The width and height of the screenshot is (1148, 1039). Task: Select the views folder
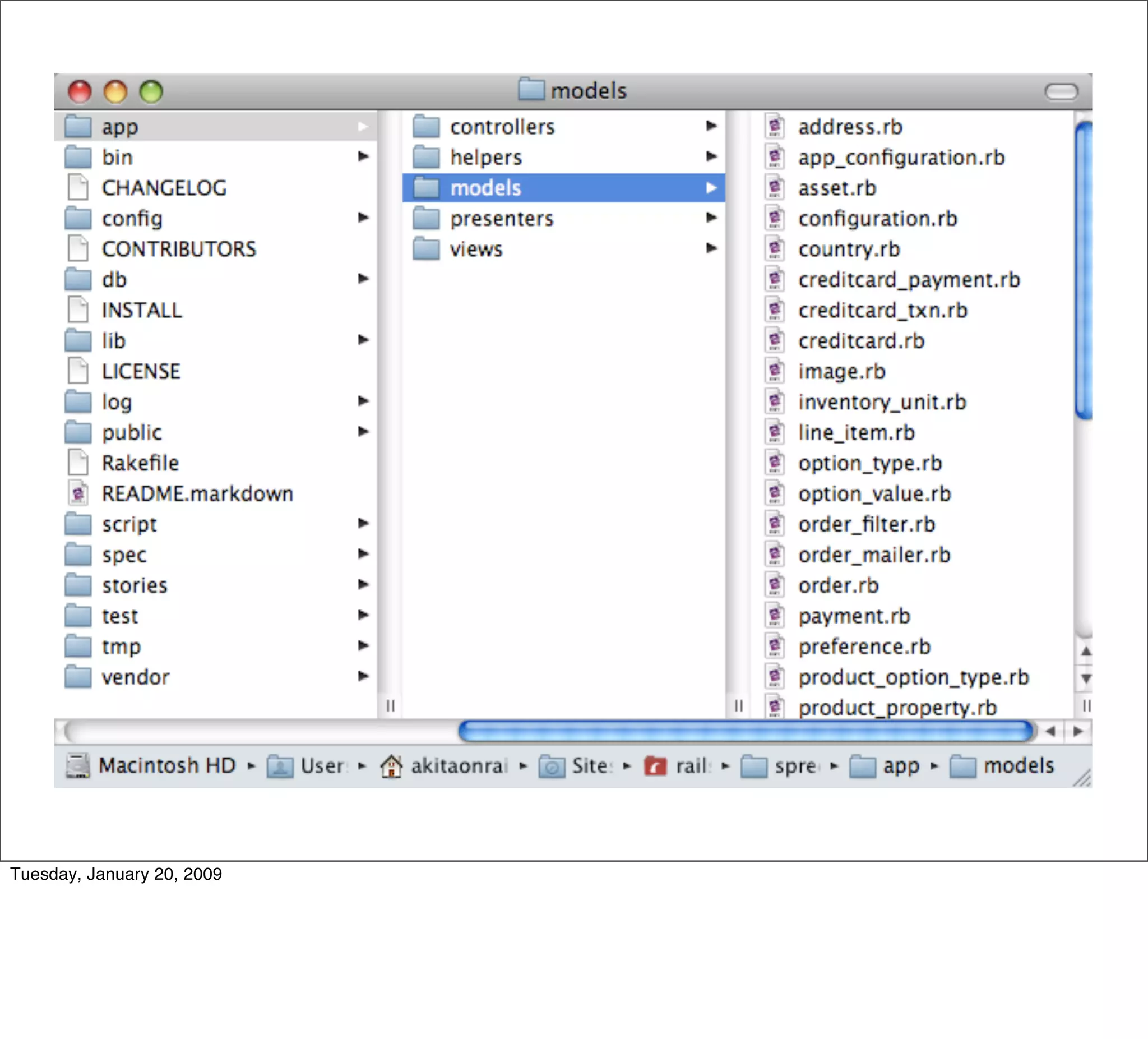(476, 249)
